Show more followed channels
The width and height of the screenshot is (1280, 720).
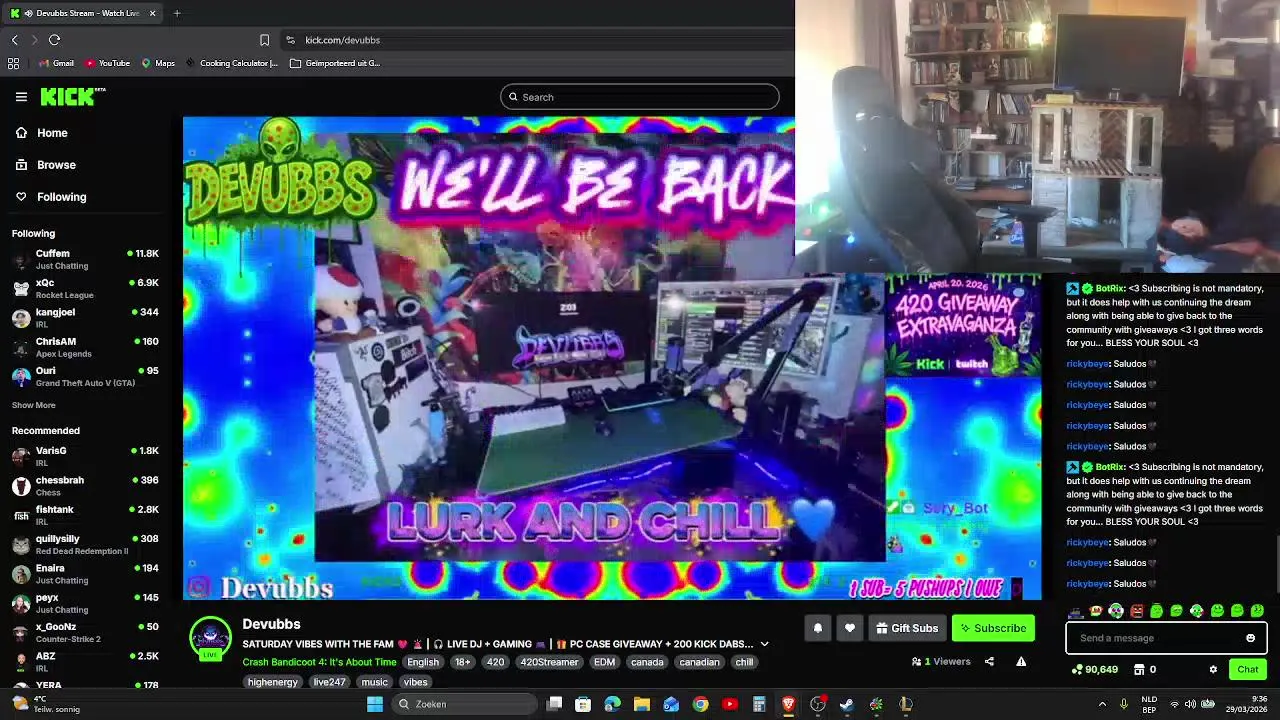33,405
